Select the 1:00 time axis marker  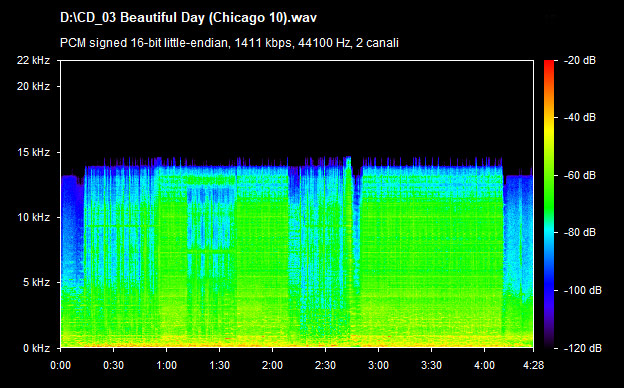click(x=166, y=365)
